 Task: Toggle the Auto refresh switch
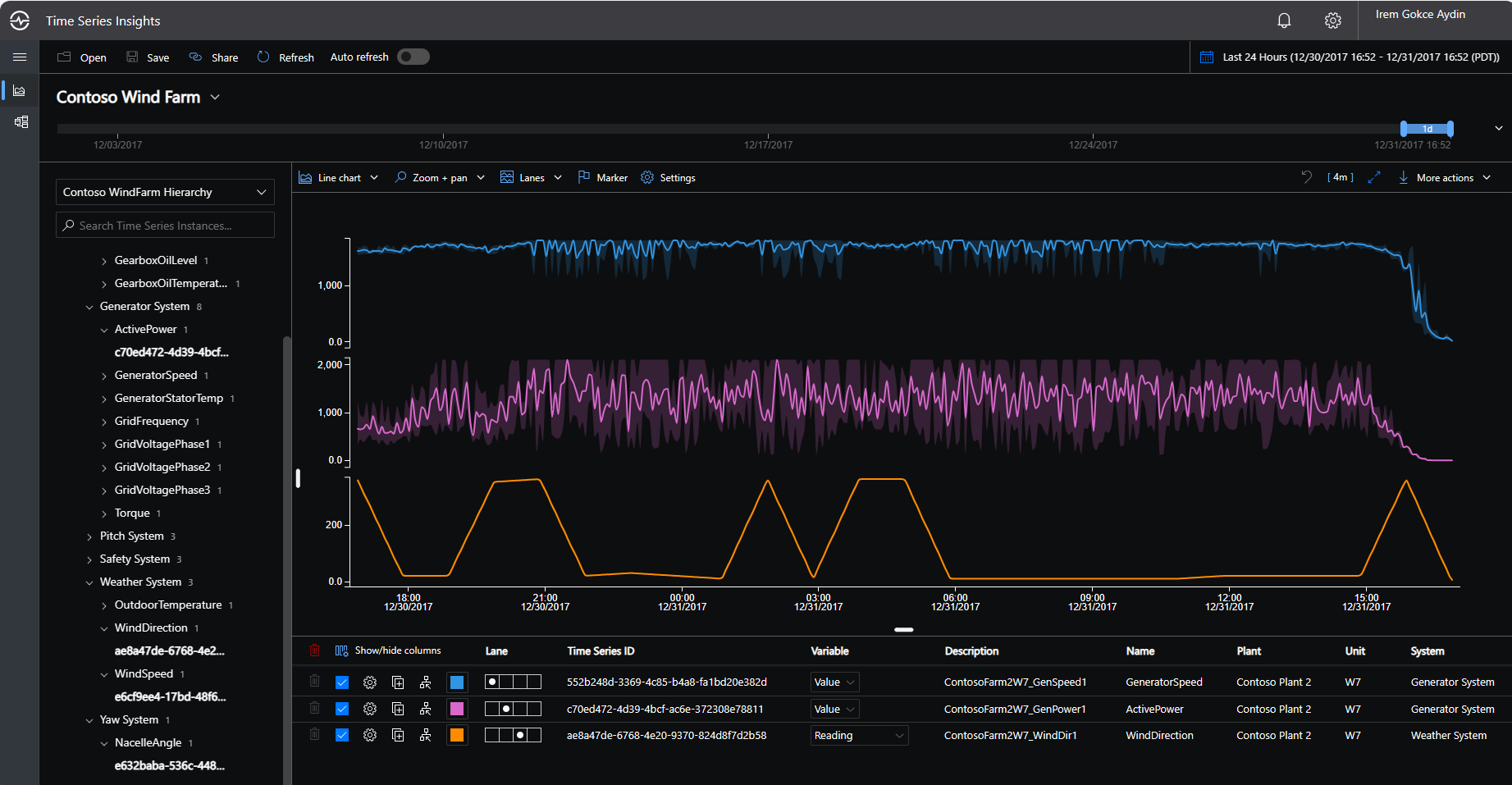pos(413,57)
